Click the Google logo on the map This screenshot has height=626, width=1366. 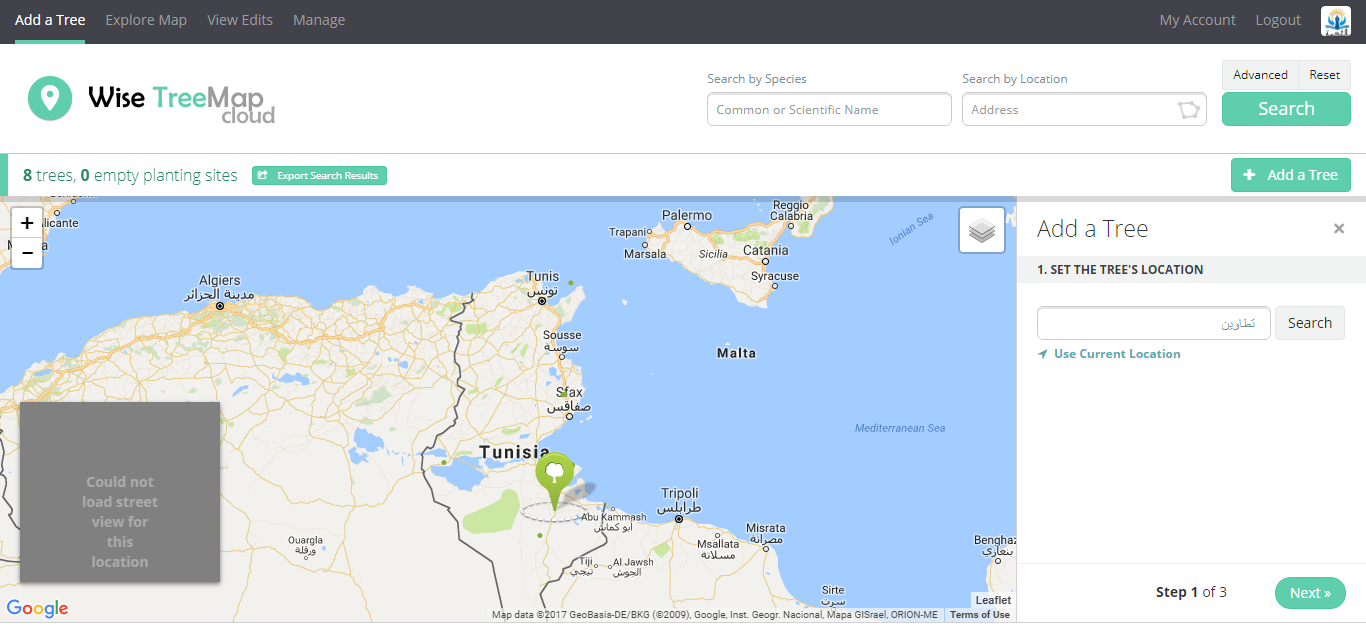click(x=37, y=608)
